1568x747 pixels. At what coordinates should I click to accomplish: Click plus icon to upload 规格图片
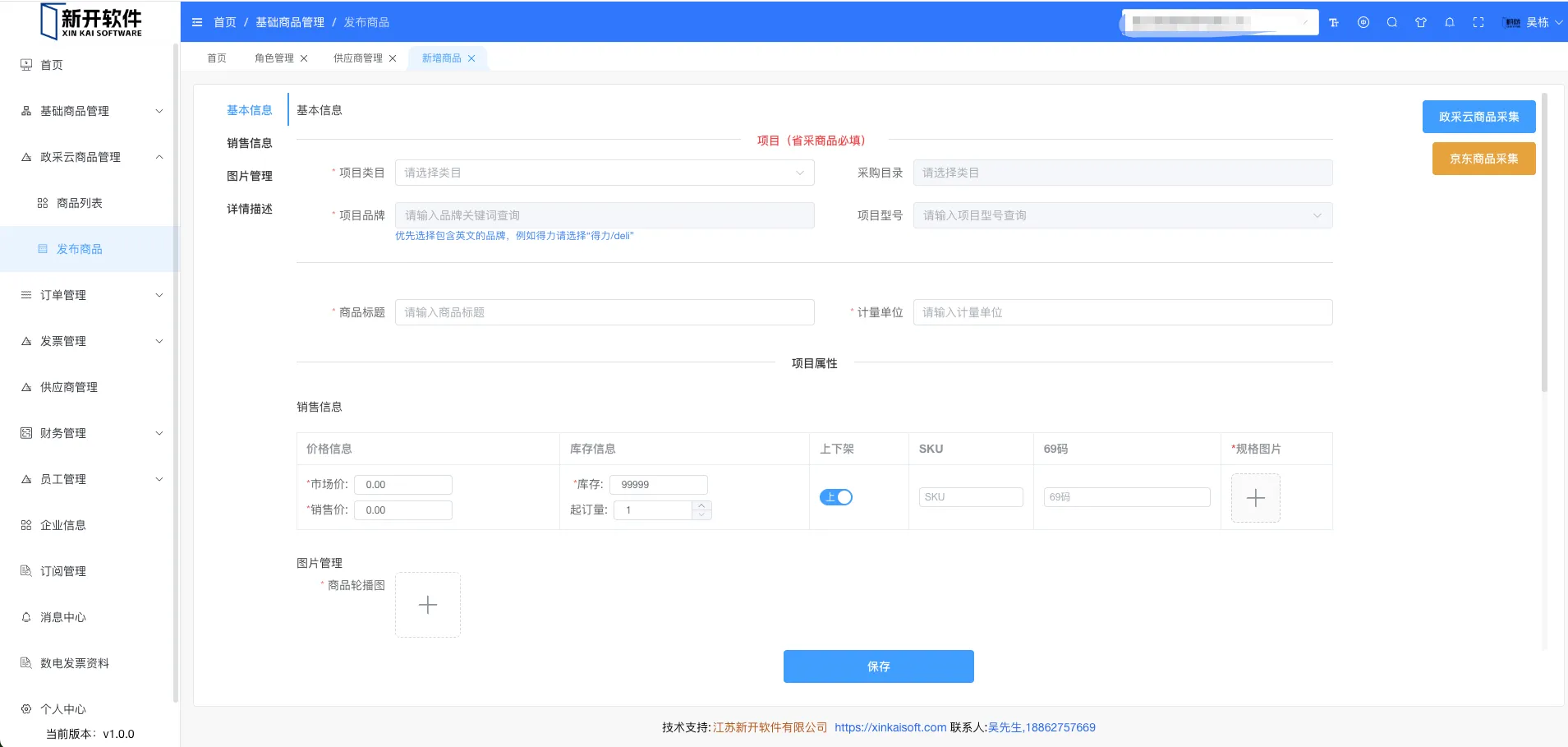click(x=1255, y=498)
